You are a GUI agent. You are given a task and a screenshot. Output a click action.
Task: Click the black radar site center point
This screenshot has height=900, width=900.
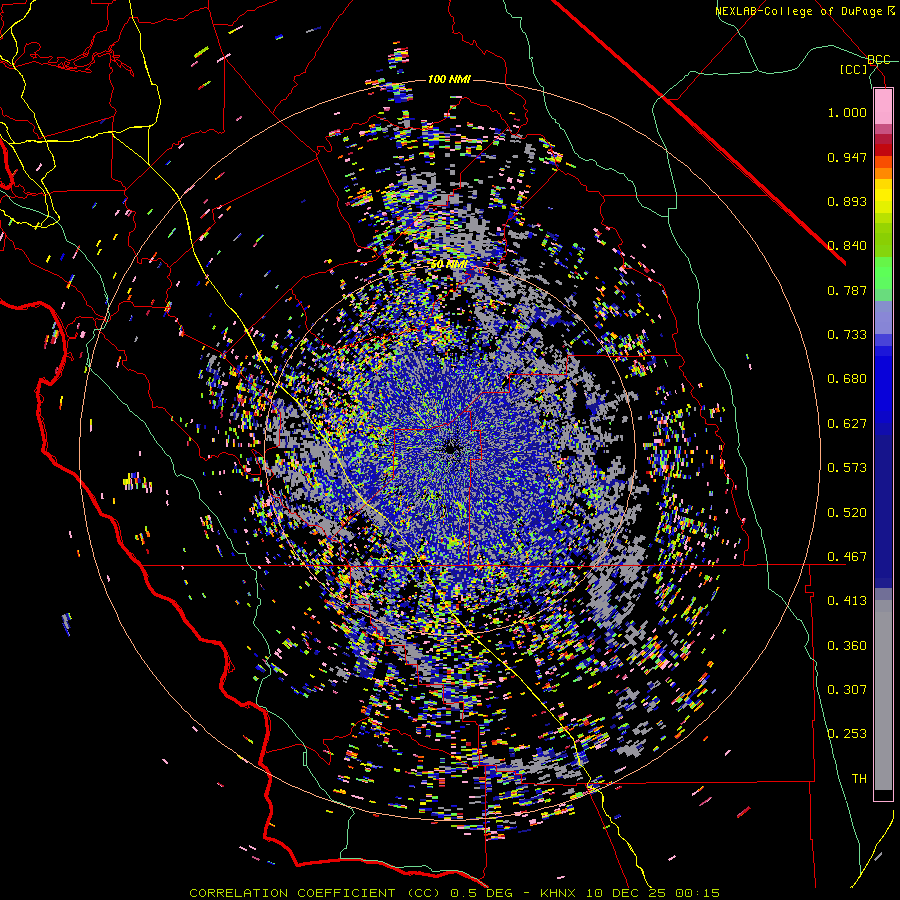[x=451, y=448]
